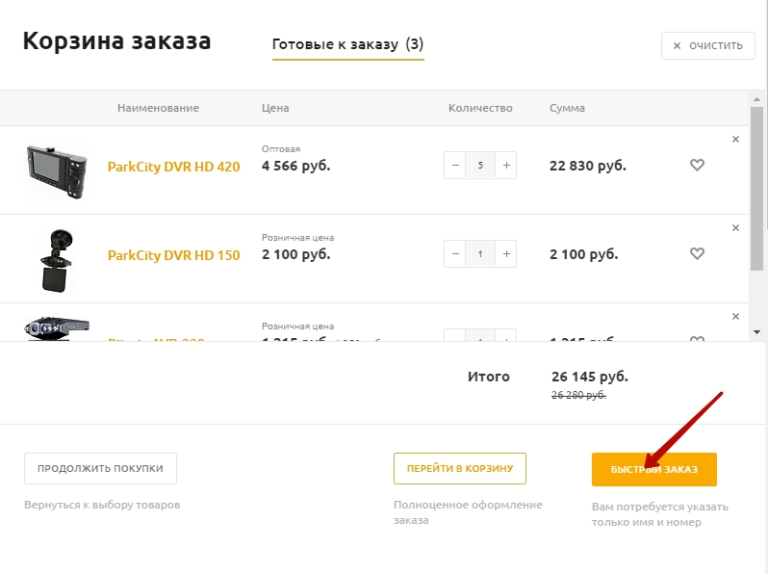The width and height of the screenshot is (768, 574).
Task: Select the Количество column header
Action: click(x=480, y=108)
